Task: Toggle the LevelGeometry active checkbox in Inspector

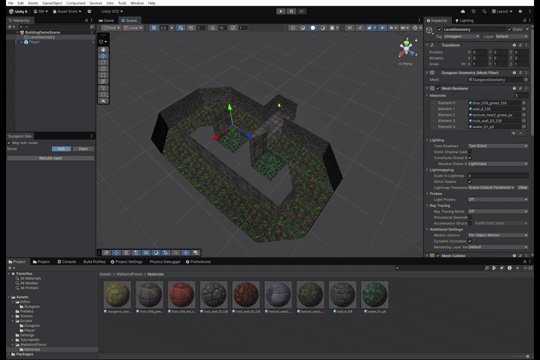Action: [x=439, y=30]
